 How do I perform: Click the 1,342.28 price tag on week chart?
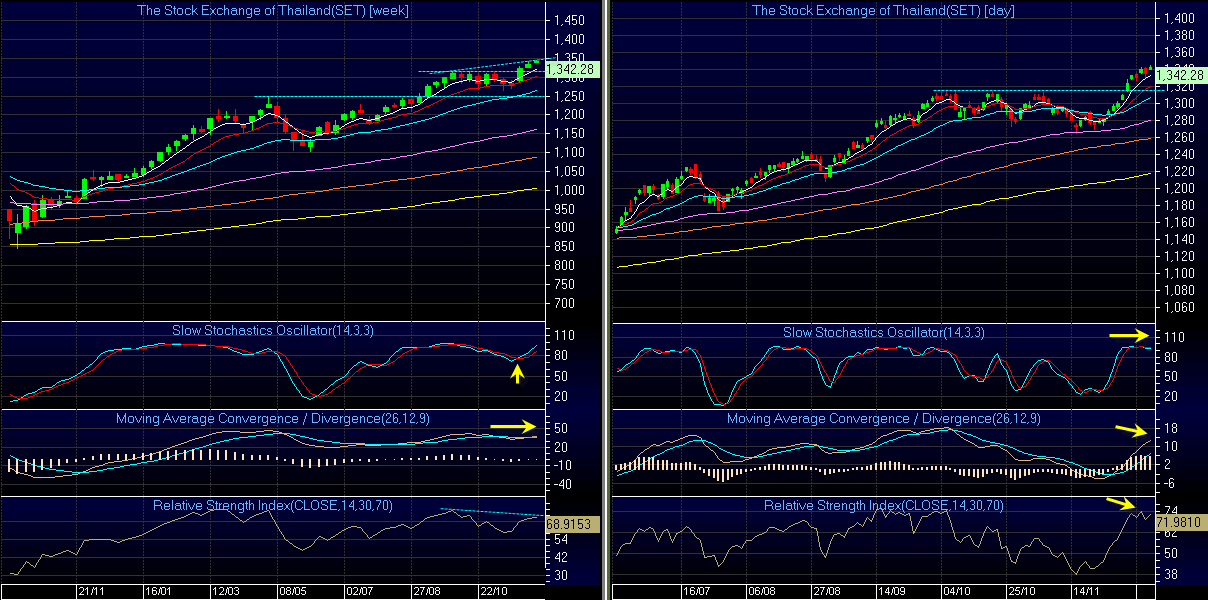571,69
